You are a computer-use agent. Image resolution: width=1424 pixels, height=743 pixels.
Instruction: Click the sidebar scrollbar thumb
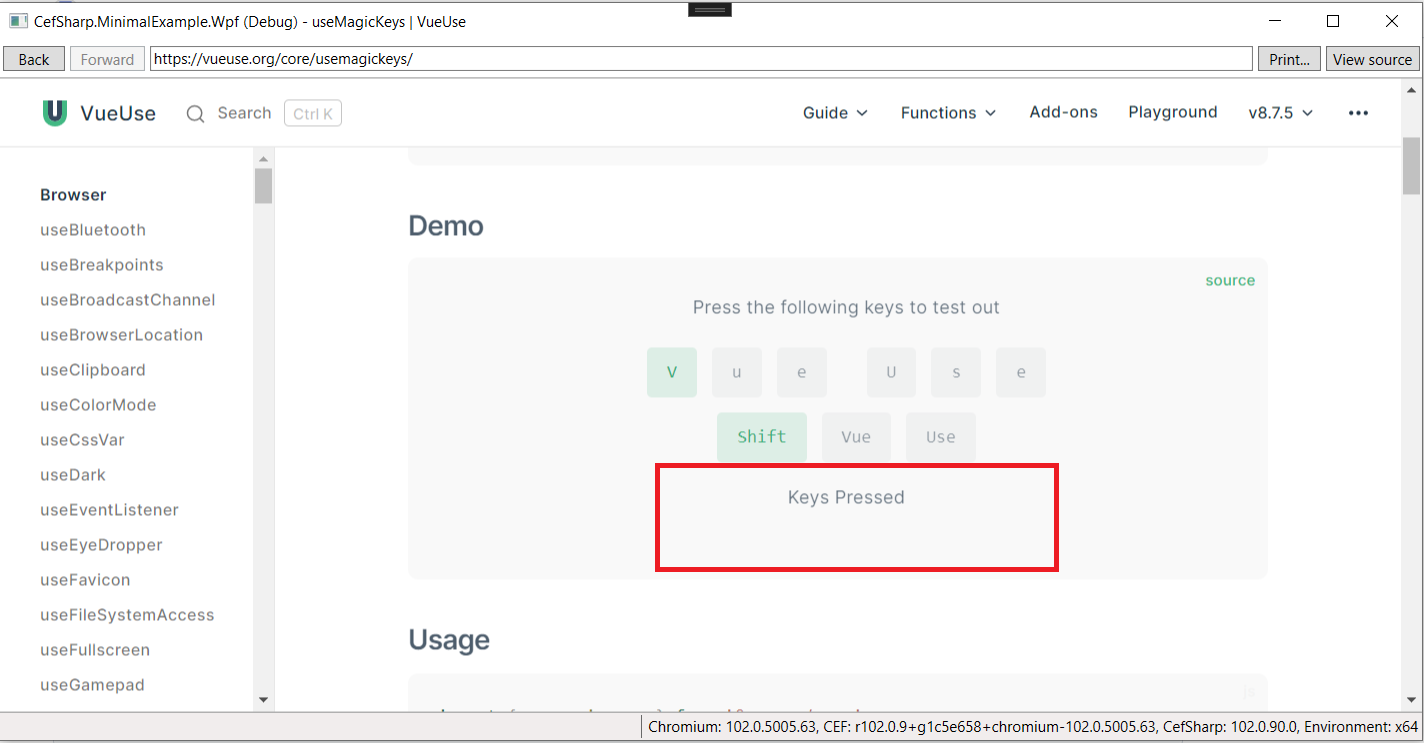point(263,186)
